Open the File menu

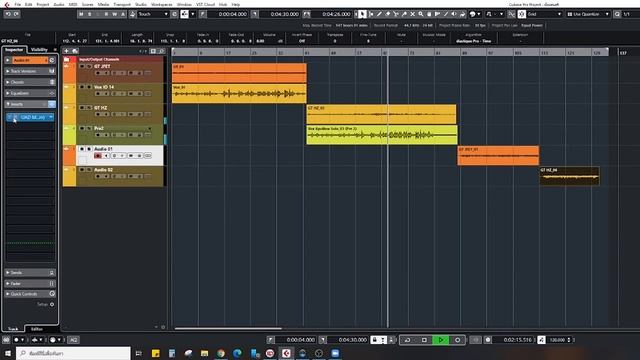(x=18, y=4)
